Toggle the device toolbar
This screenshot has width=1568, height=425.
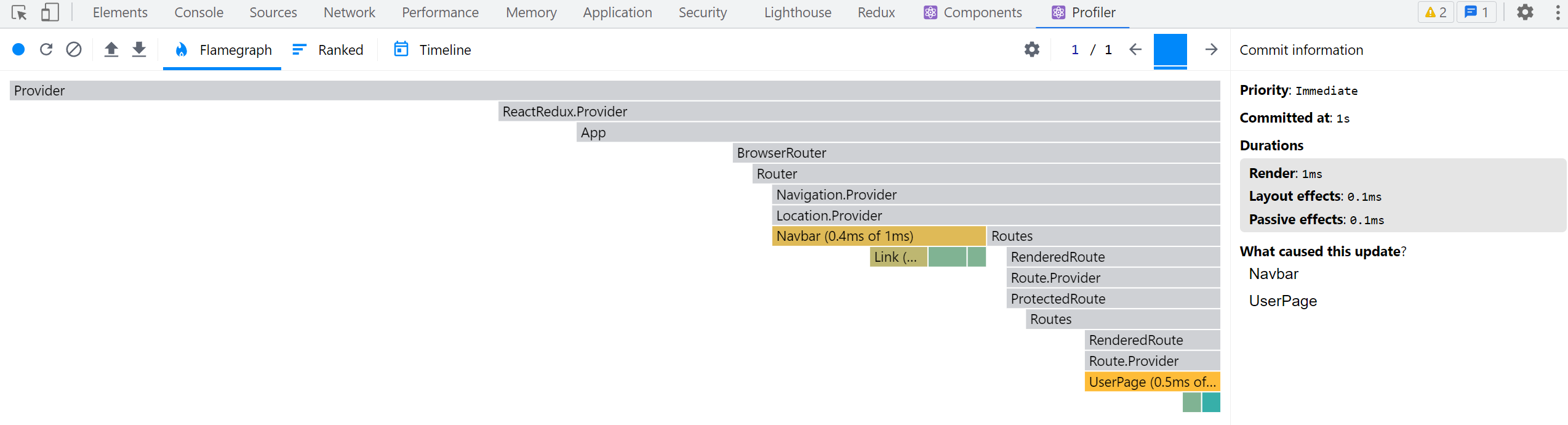pos(50,12)
